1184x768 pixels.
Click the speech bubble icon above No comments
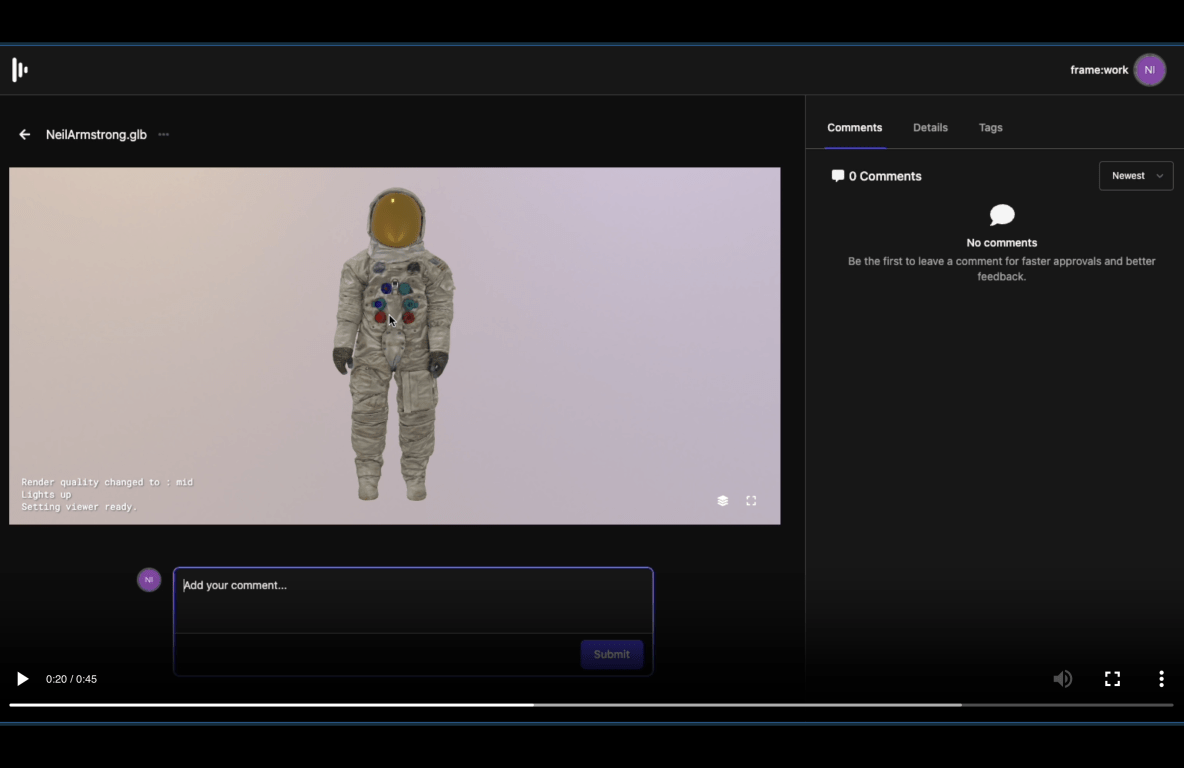[1001, 215]
